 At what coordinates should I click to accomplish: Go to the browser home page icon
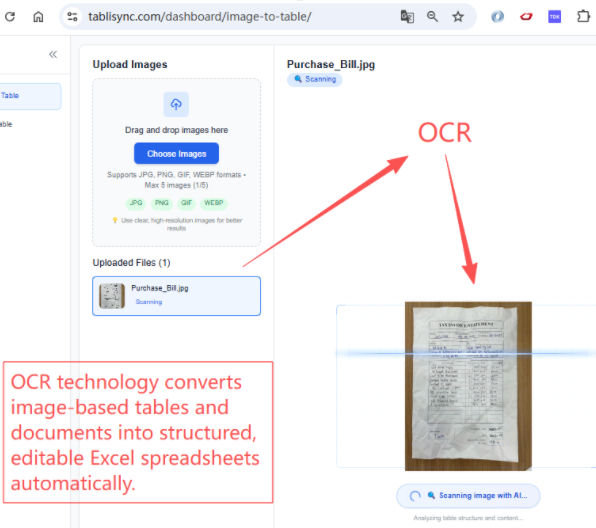(x=38, y=16)
